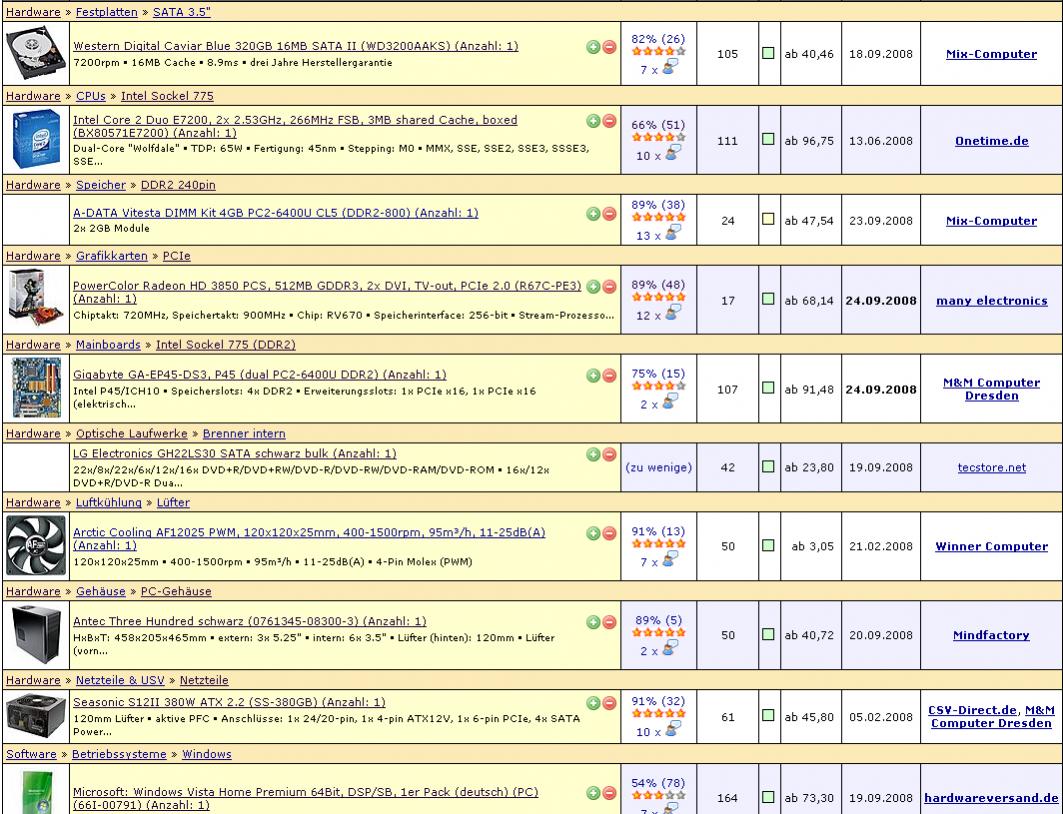Screen dimensions: 1063x814
Task: Add one PowerColor Radeon HD 3850
Action: [x=593, y=286]
